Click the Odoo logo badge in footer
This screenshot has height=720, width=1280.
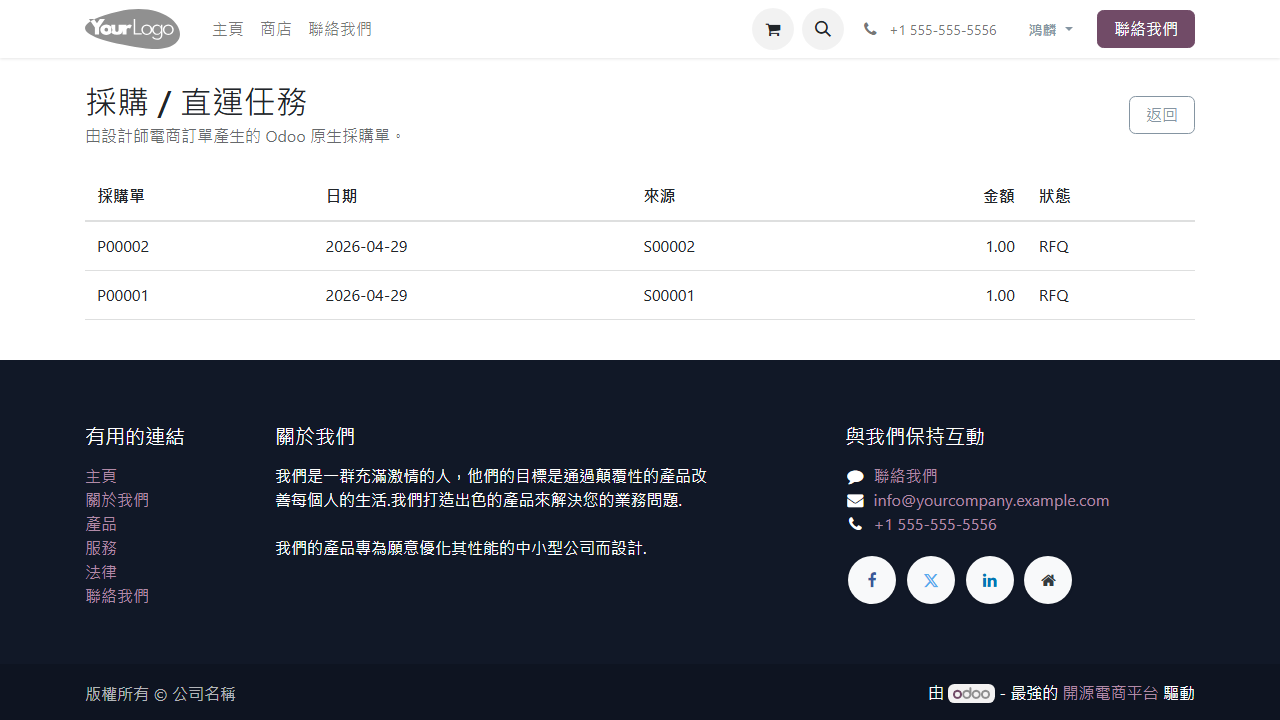pyautogui.click(x=971, y=693)
